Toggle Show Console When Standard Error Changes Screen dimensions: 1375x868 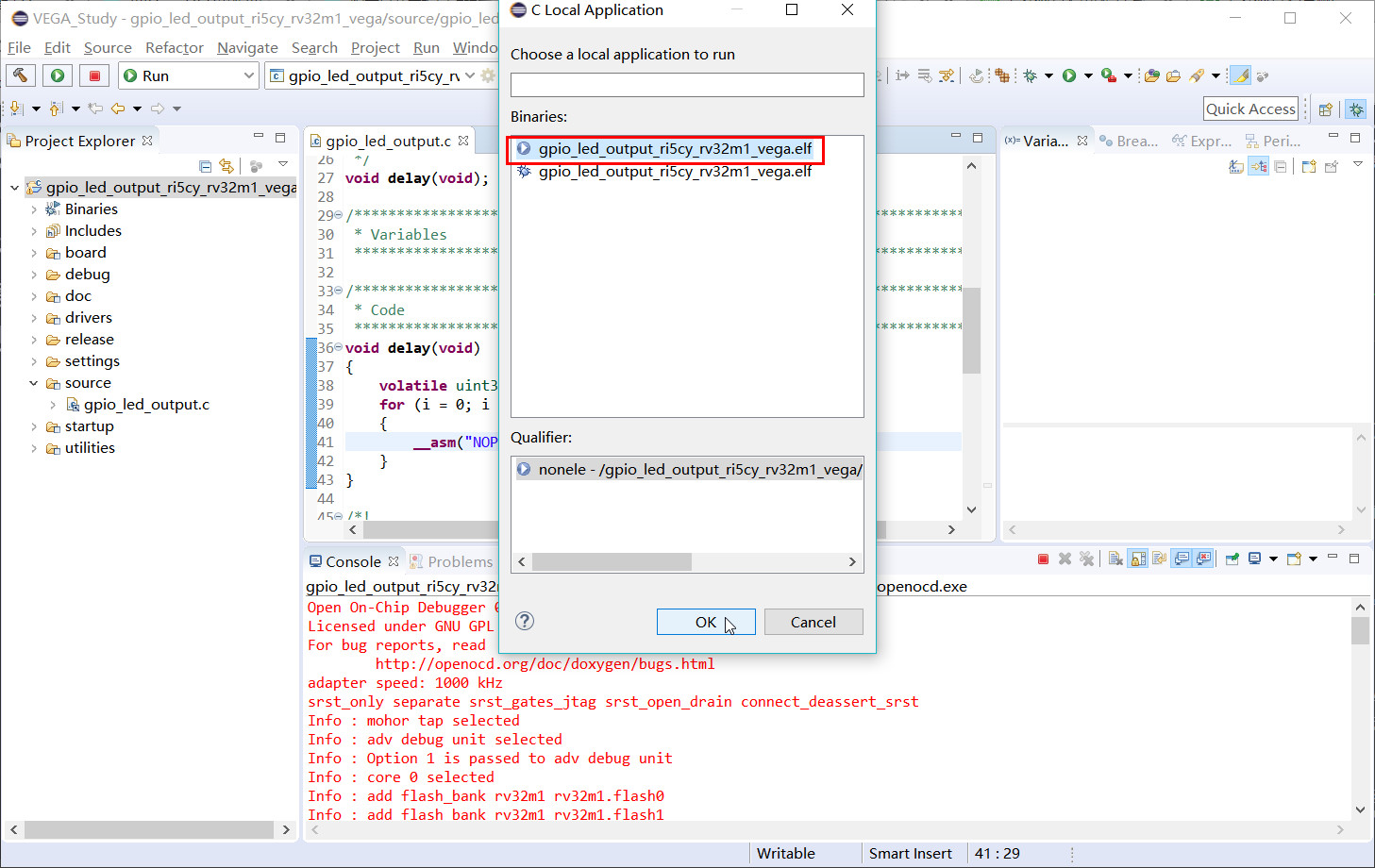[x=1203, y=559]
